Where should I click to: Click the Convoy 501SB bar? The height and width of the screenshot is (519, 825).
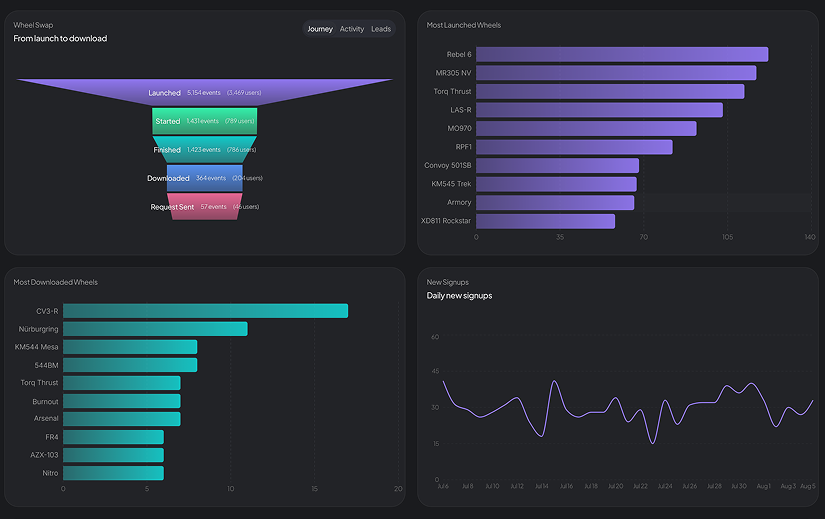pyautogui.click(x=557, y=165)
